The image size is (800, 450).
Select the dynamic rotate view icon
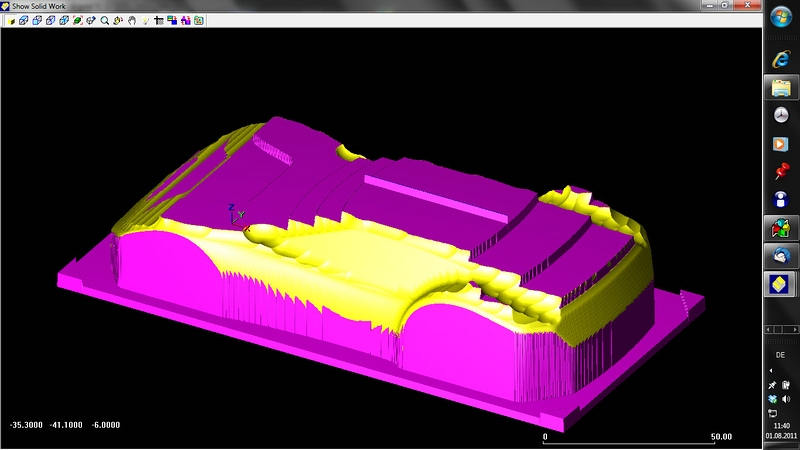118,21
